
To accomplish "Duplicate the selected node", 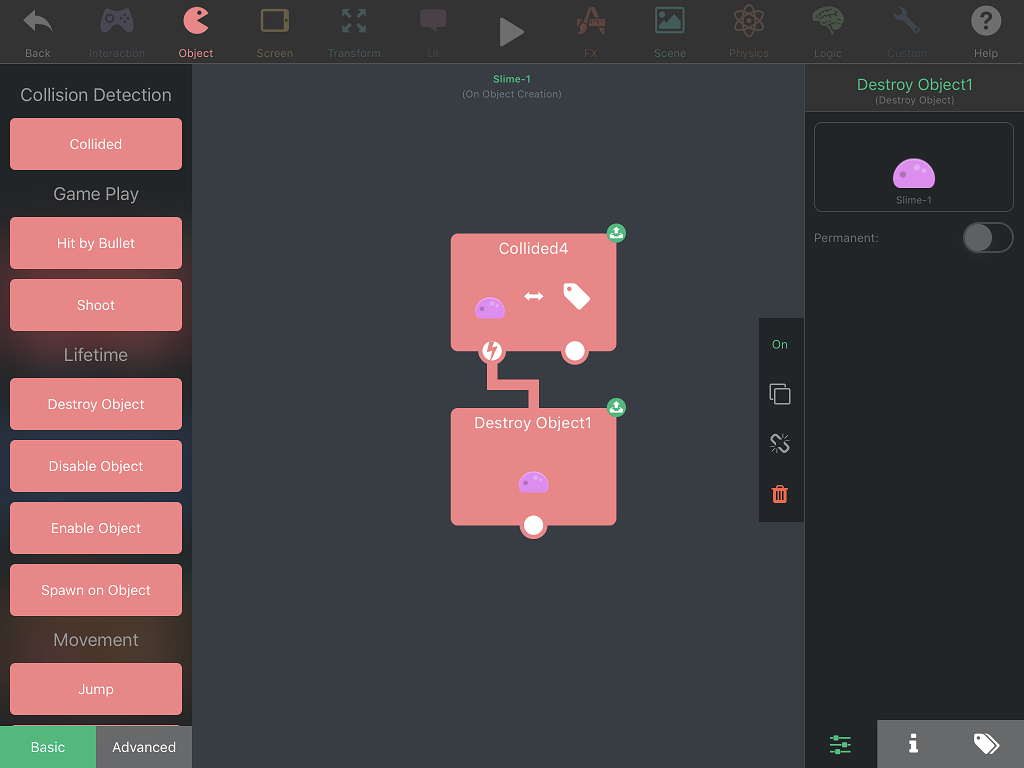I will [780, 394].
